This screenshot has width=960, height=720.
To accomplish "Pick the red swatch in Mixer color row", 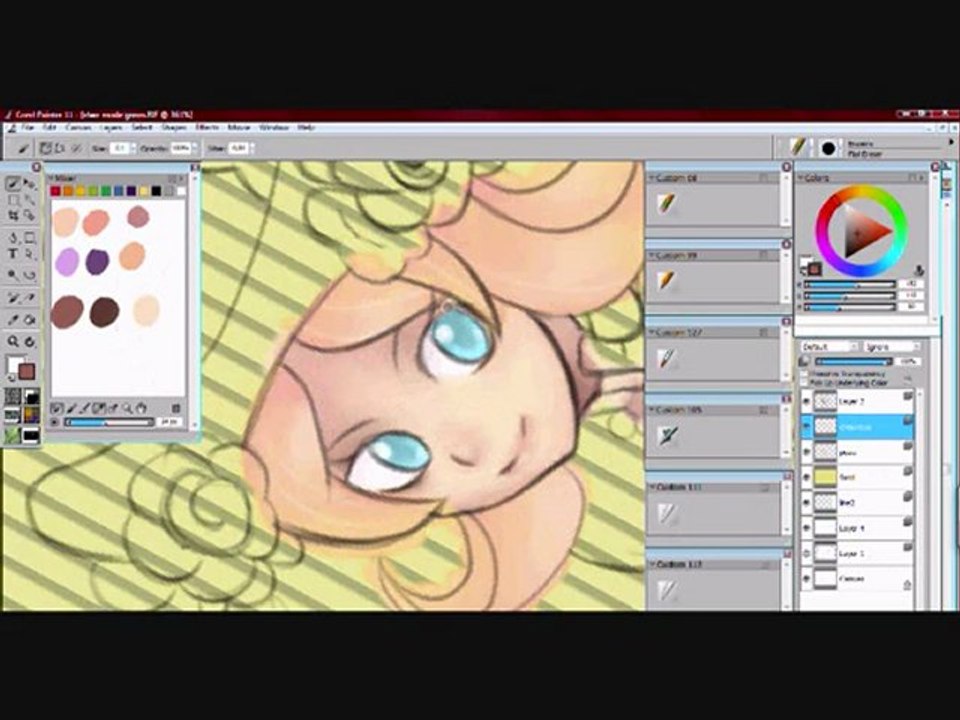I will click(x=55, y=192).
